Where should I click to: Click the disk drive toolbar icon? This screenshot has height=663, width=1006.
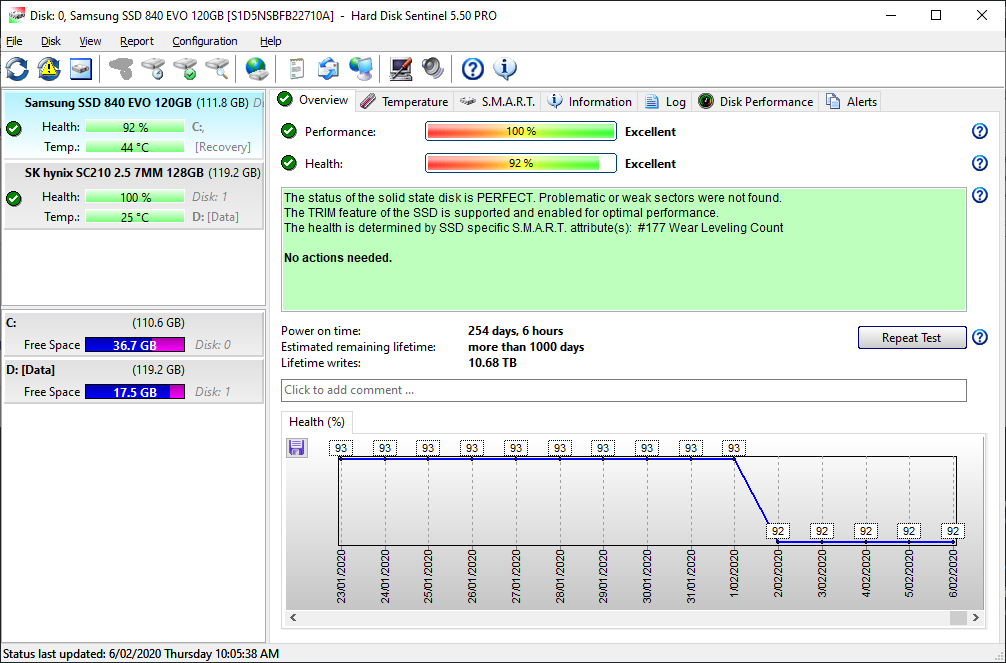point(81,69)
